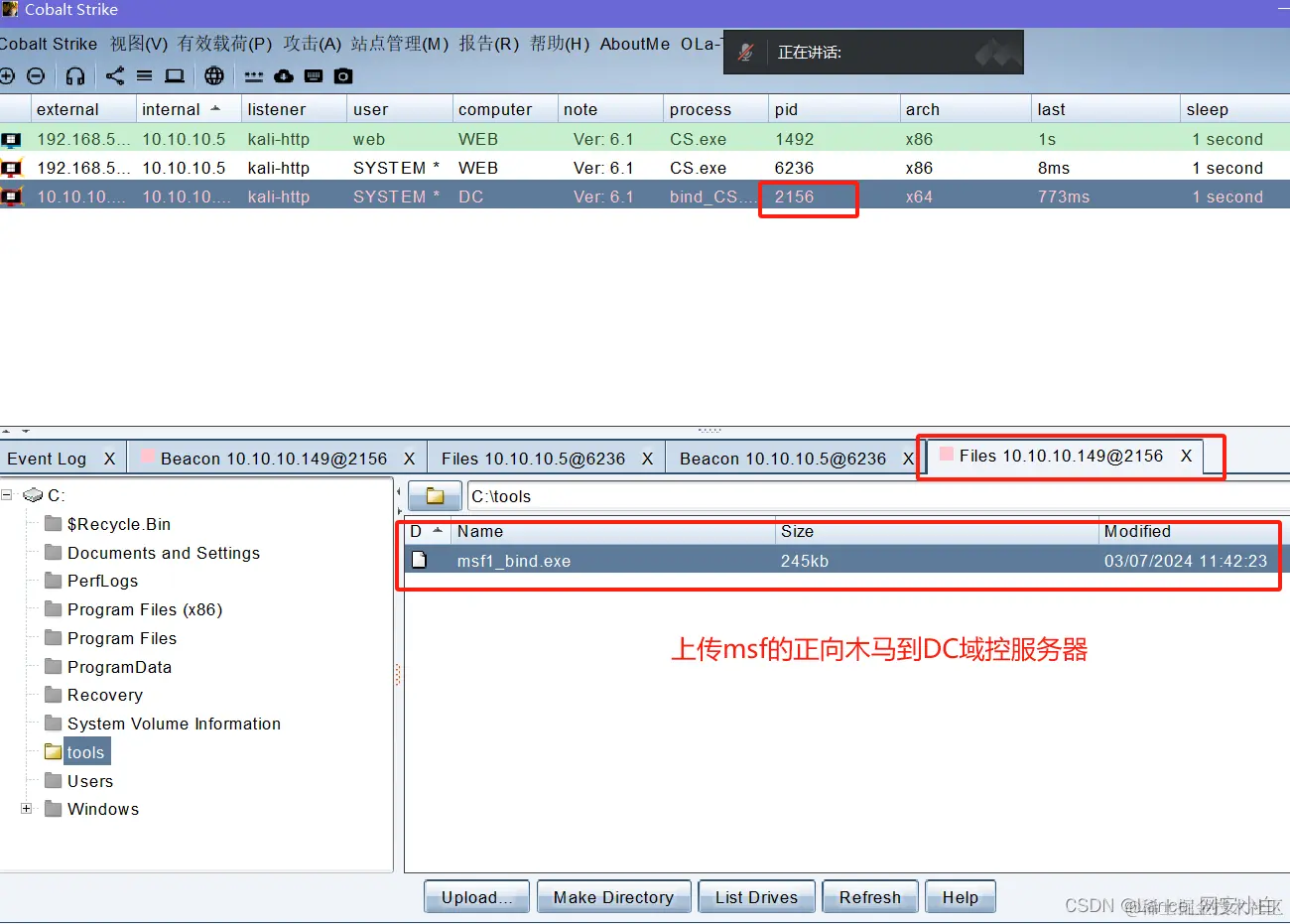Screen dimensions: 1290x924
Task: Click the C: drive icon in tree
Action: (34, 495)
